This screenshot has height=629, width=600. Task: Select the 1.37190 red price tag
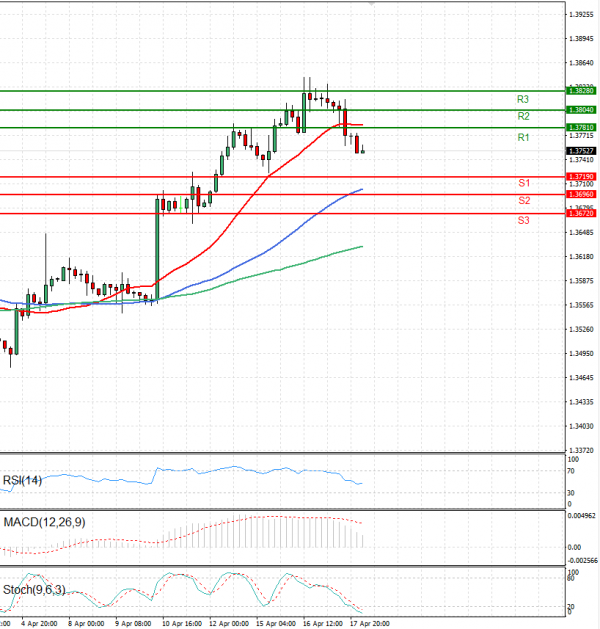click(581, 177)
